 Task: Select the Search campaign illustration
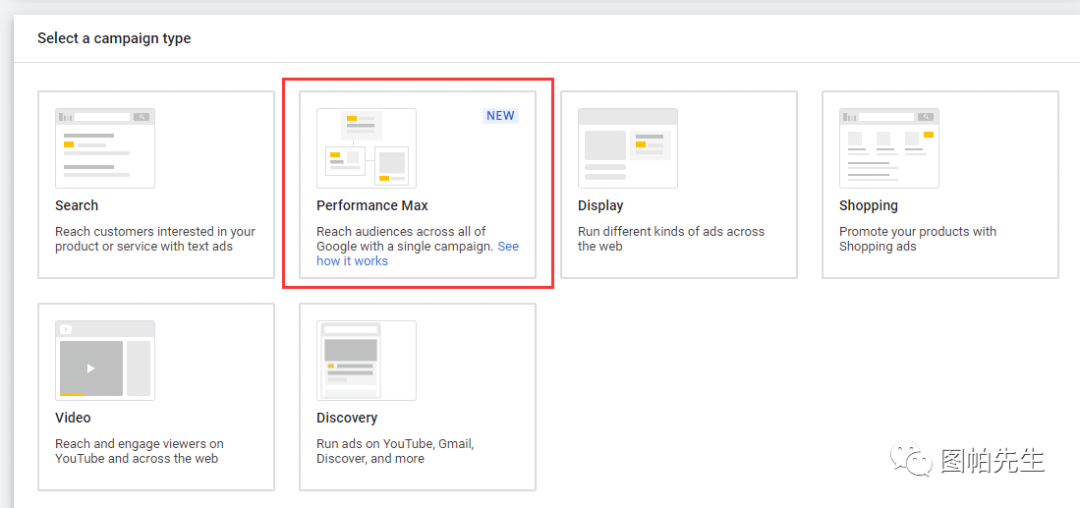105,148
